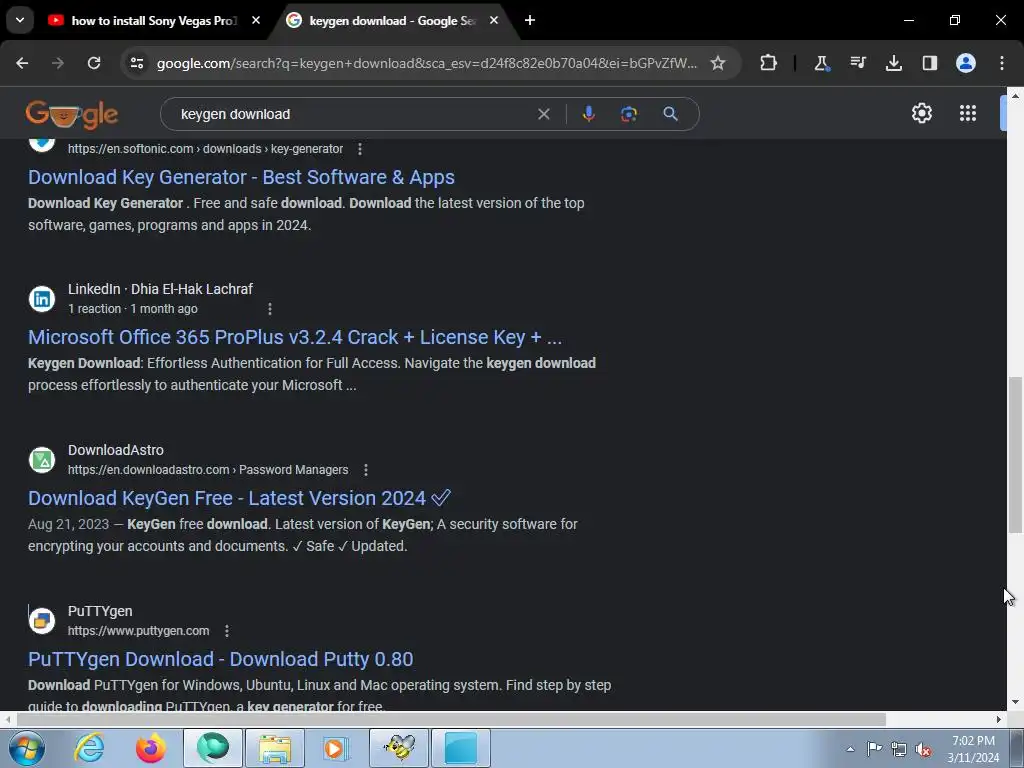Click the DownloadAstro favicon

tap(42, 460)
